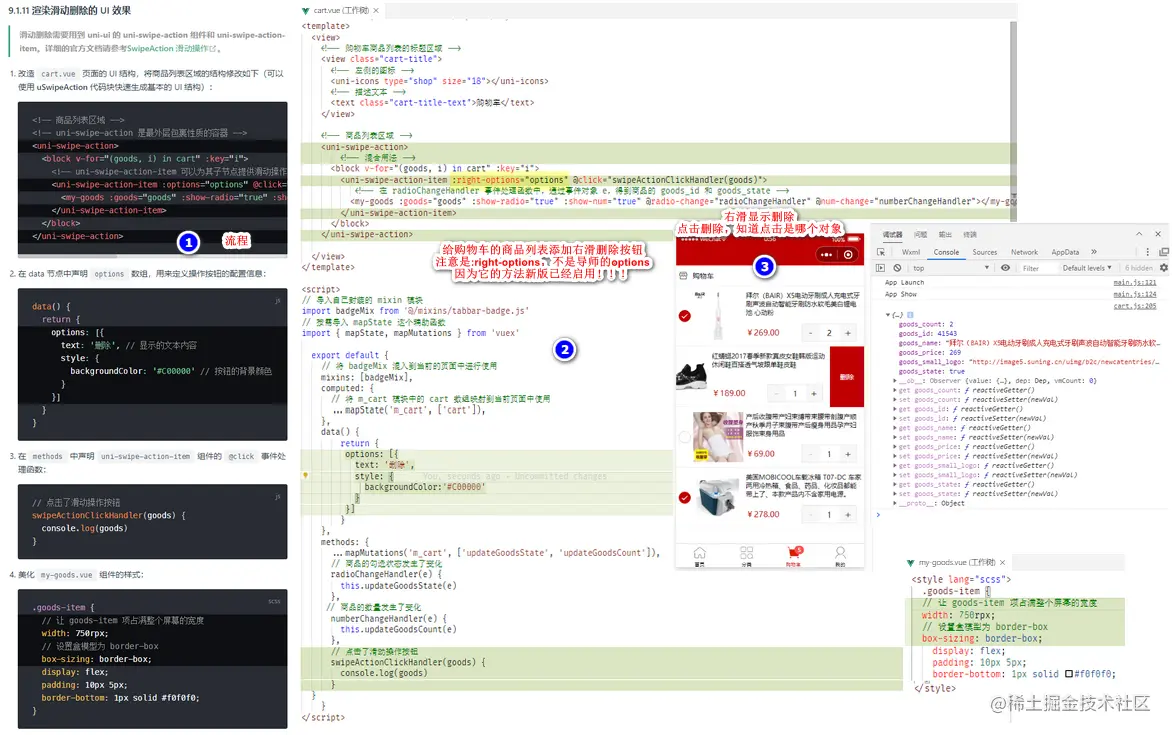Screen dimensions: 1172x735
Task: Toggle the live expression eye in console
Action: [1005, 268]
